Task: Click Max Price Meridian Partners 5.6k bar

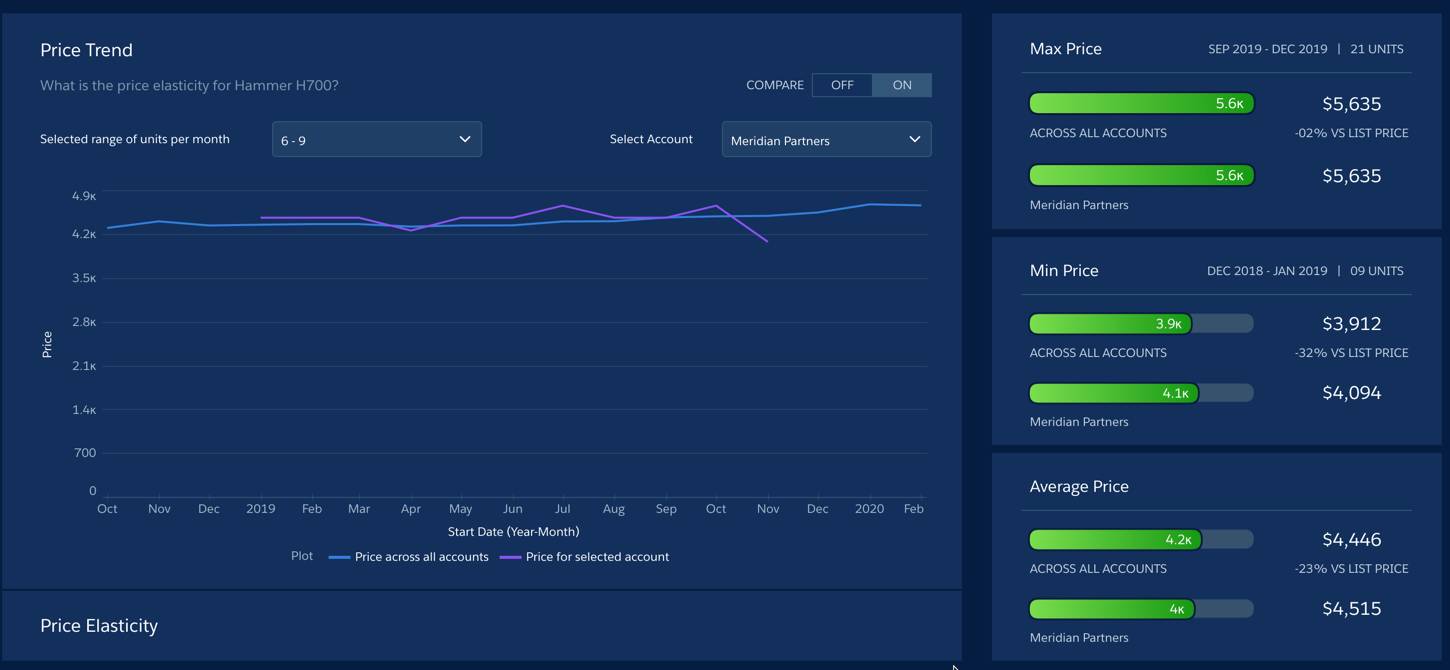Action: coord(1142,176)
